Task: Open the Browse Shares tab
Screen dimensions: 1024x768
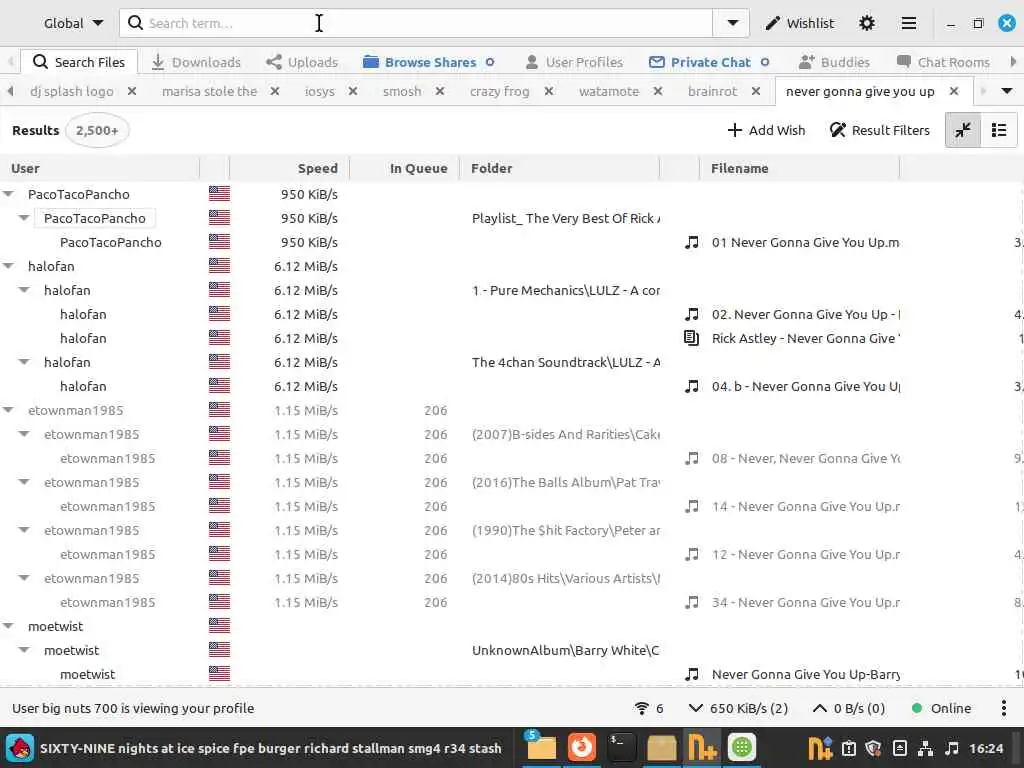Action: click(x=428, y=62)
